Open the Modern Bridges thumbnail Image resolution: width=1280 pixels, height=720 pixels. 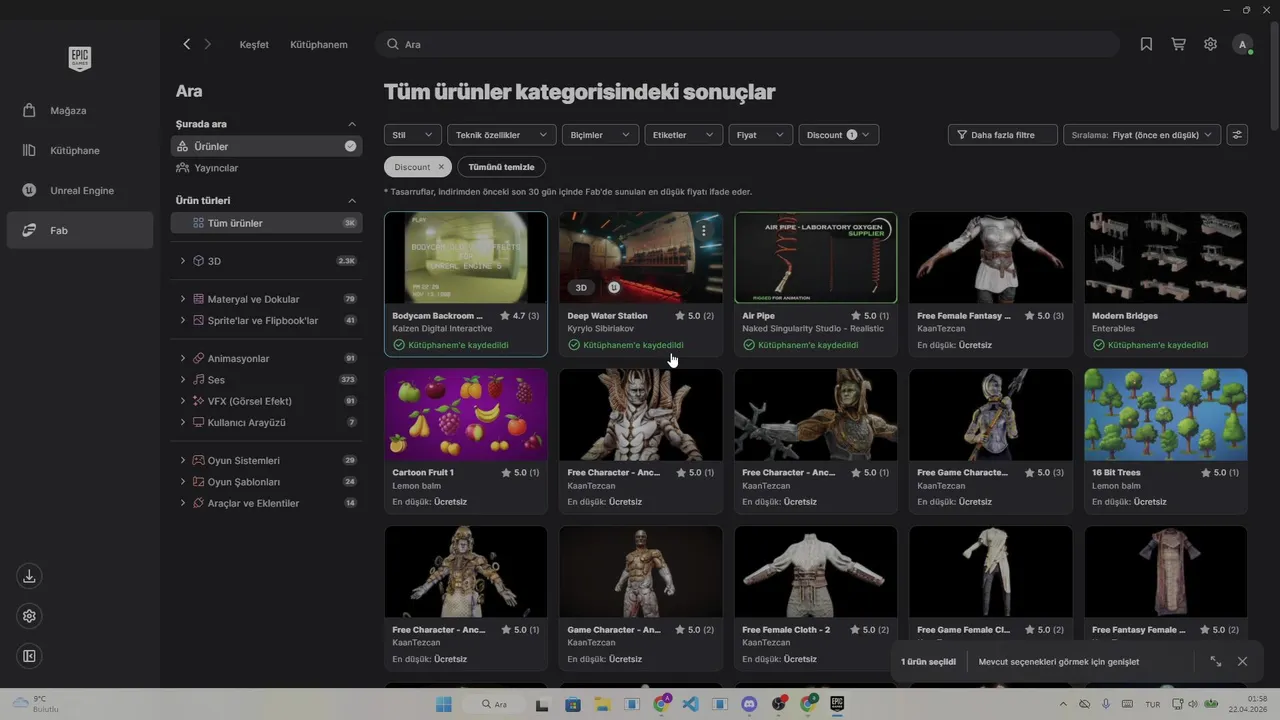click(x=1166, y=258)
